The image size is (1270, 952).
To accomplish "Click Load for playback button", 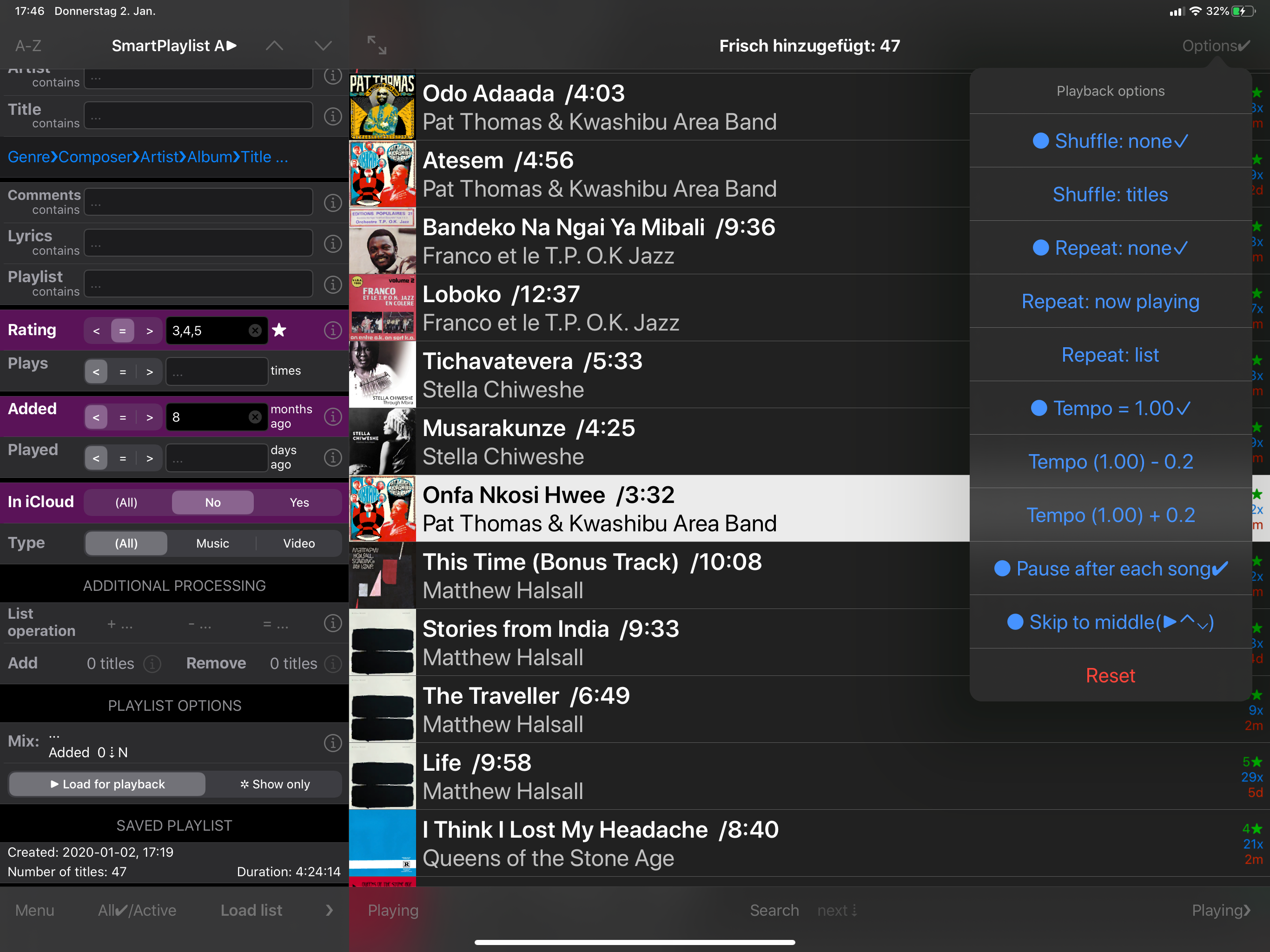I will pyautogui.click(x=107, y=784).
